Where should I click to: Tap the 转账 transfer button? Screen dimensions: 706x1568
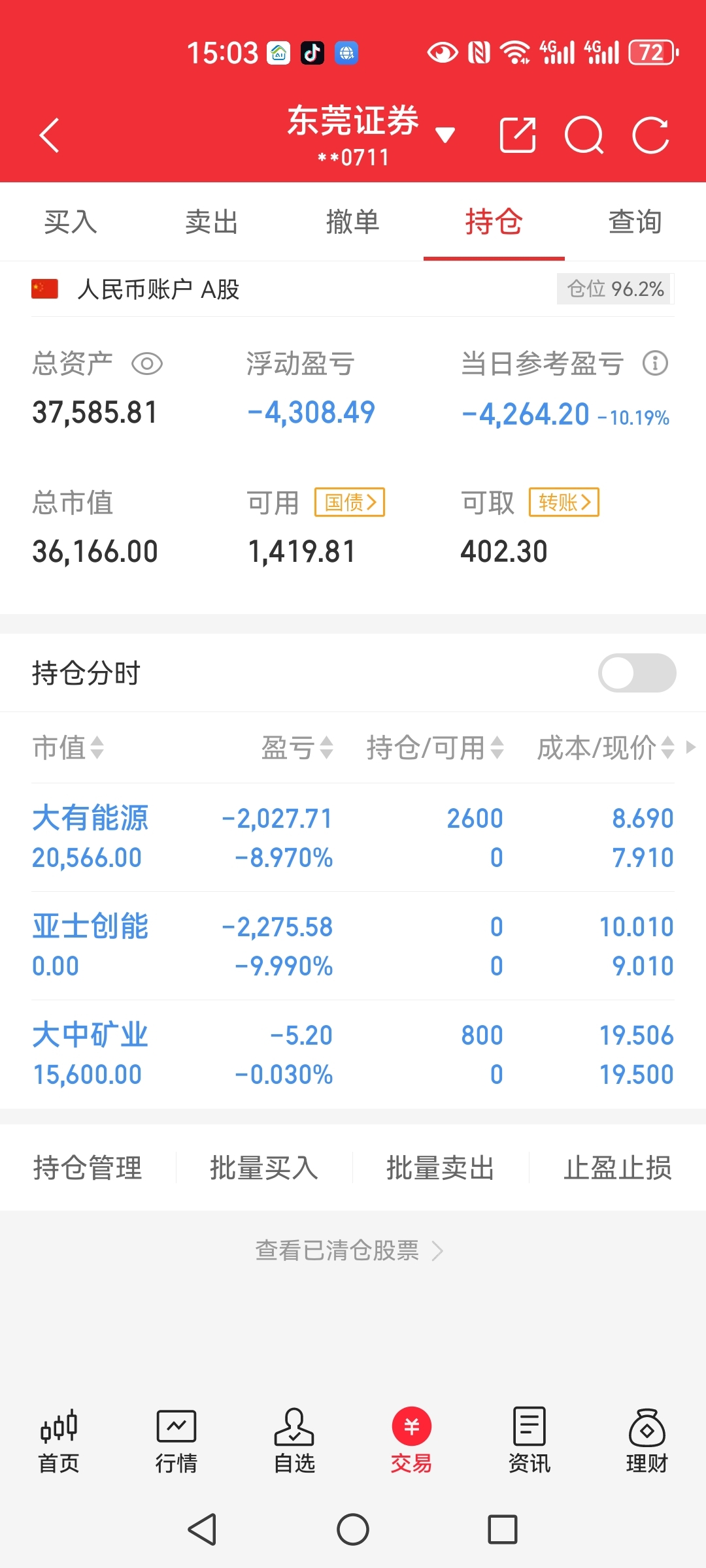[564, 502]
